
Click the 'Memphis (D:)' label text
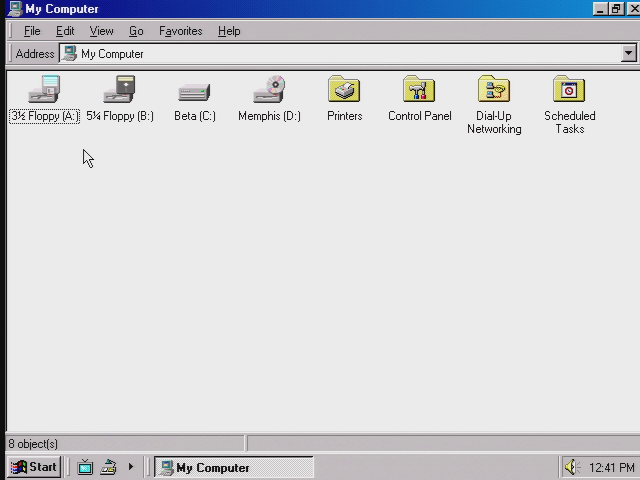[269, 116]
